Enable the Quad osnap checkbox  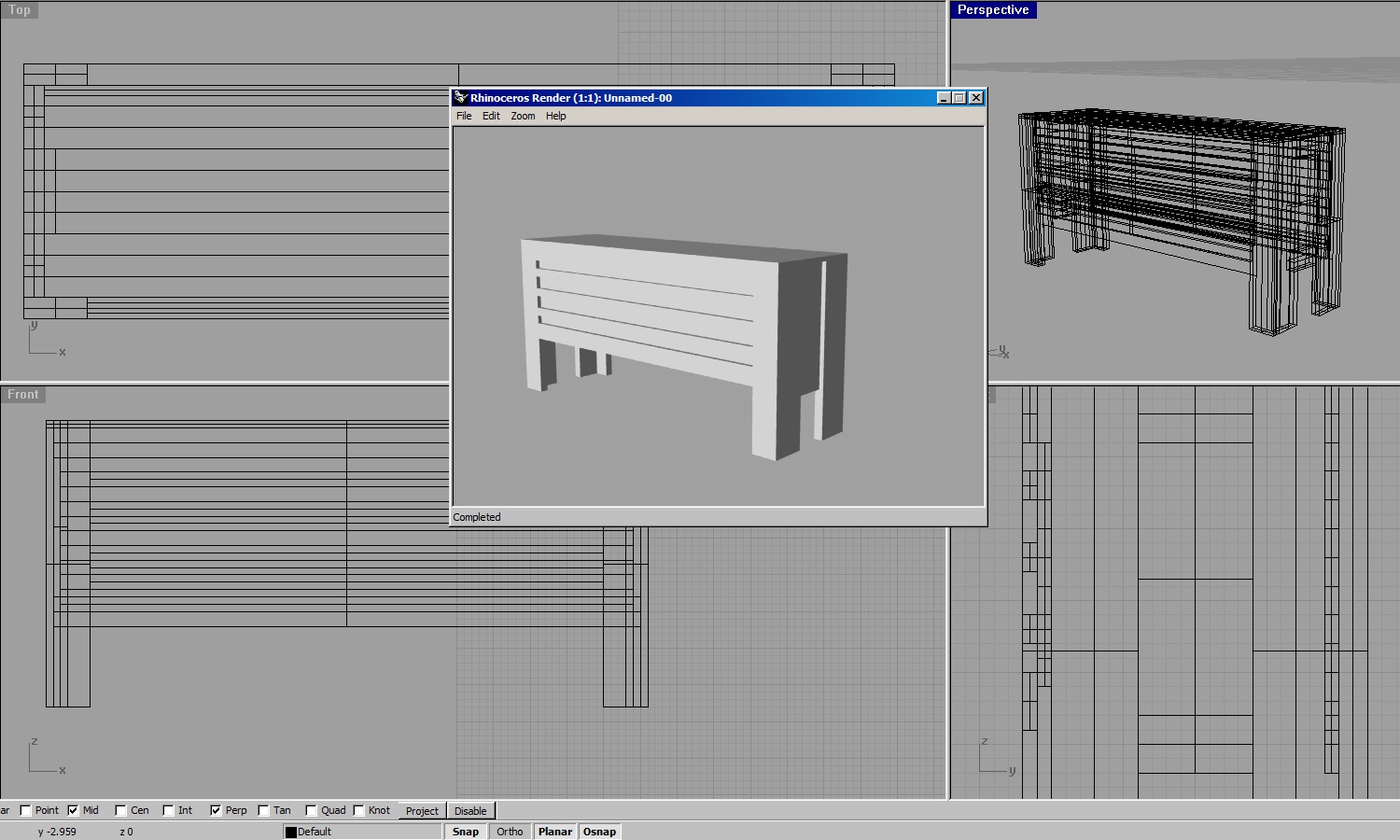pyautogui.click(x=311, y=810)
